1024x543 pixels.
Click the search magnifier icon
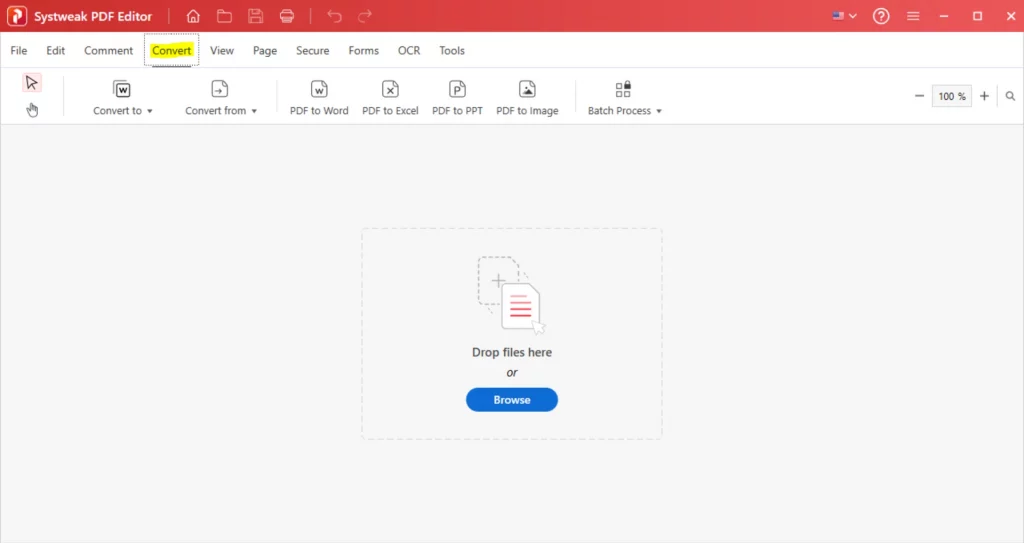pos(1010,96)
